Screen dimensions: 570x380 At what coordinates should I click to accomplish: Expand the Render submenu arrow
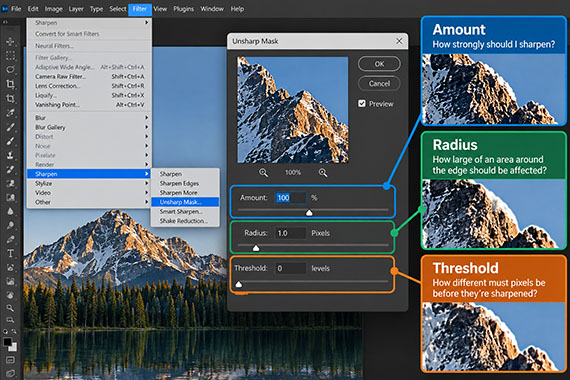click(x=146, y=164)
